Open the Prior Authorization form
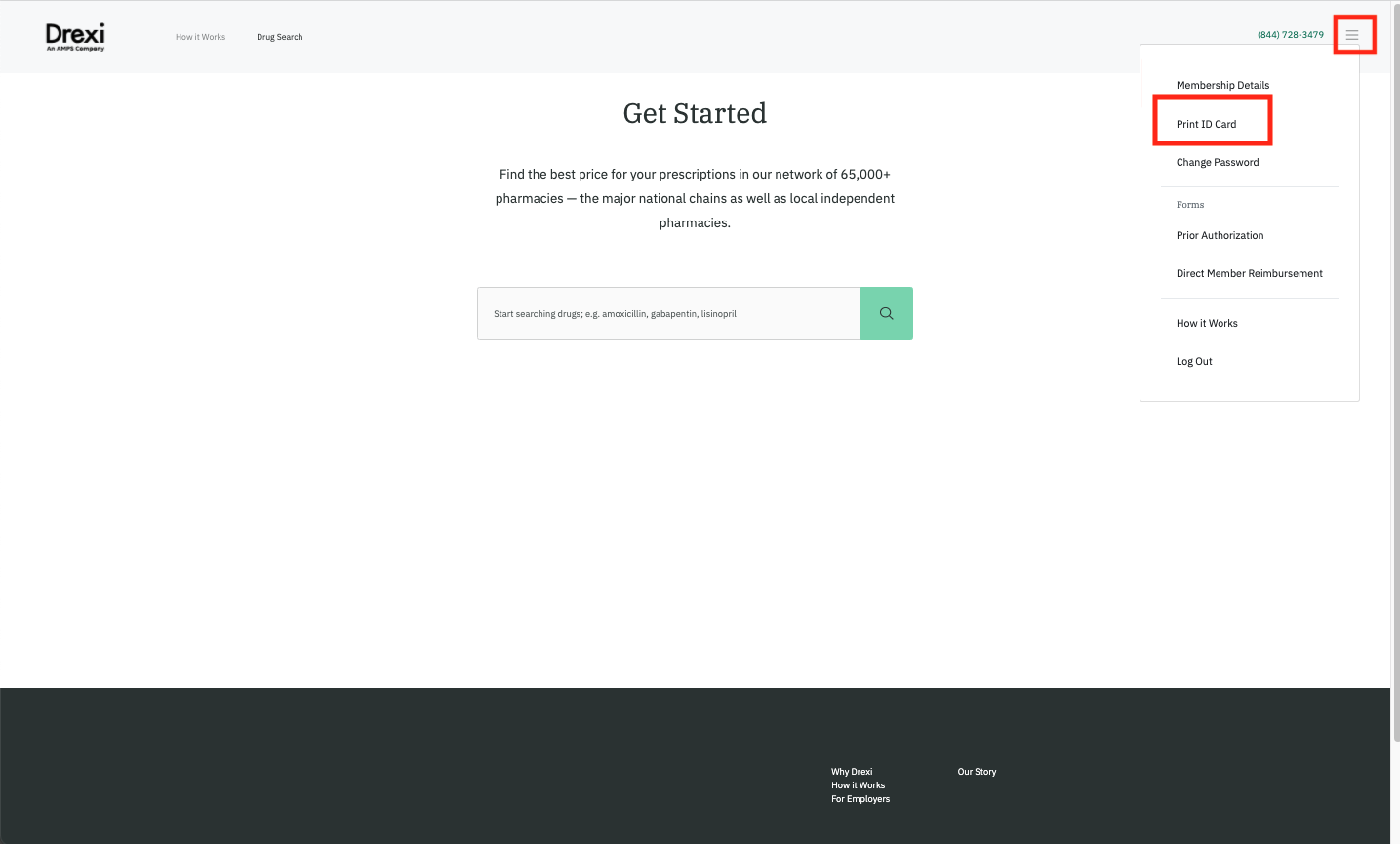 1220,235
